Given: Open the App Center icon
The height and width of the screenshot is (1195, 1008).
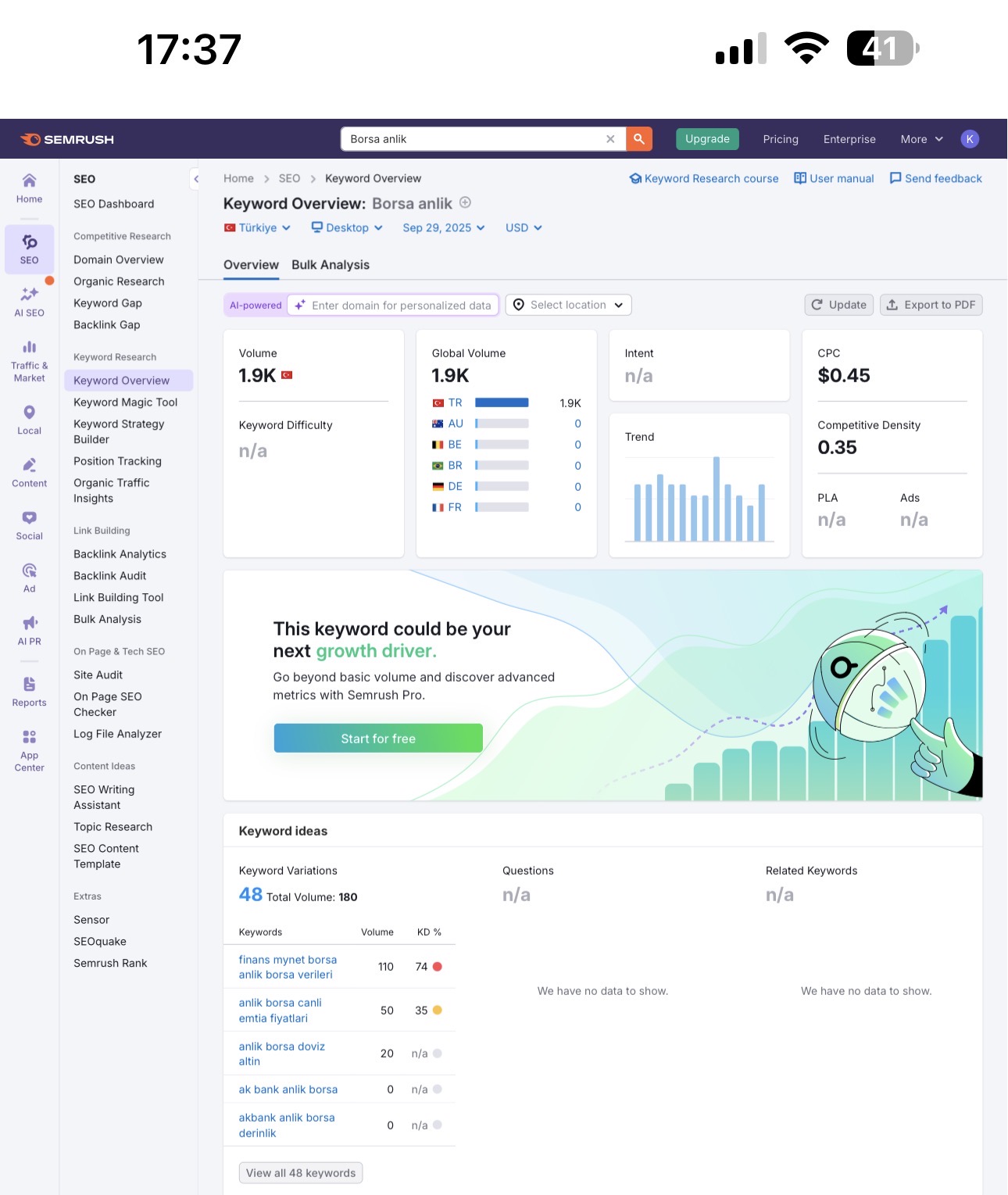Looking at the screenshot, I should (29, 750).
